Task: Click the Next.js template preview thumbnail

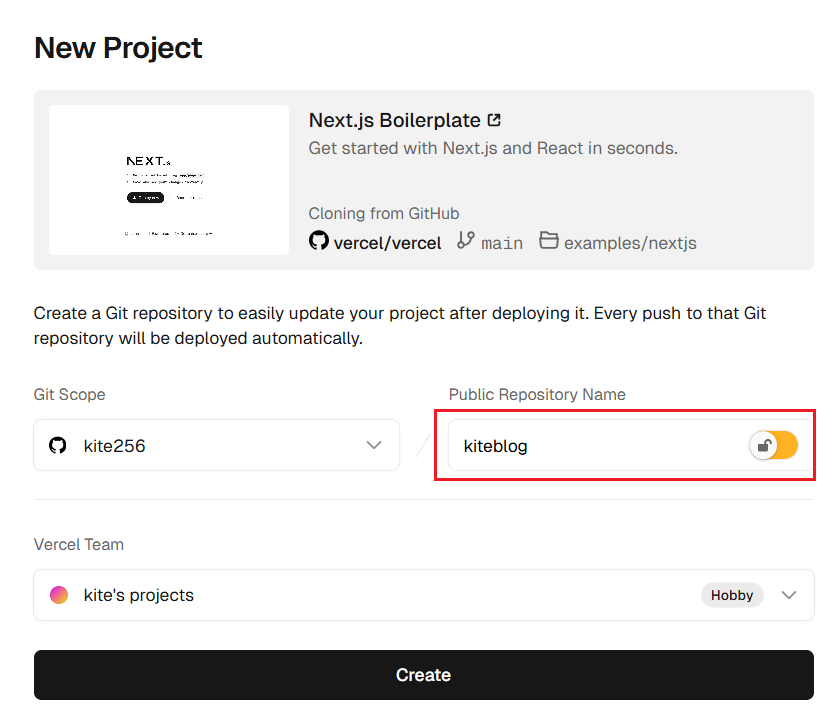Action: click(169, 180)
